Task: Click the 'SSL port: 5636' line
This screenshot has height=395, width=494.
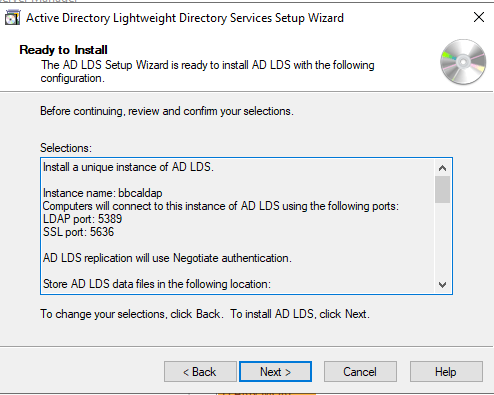Action: (78, 232)
